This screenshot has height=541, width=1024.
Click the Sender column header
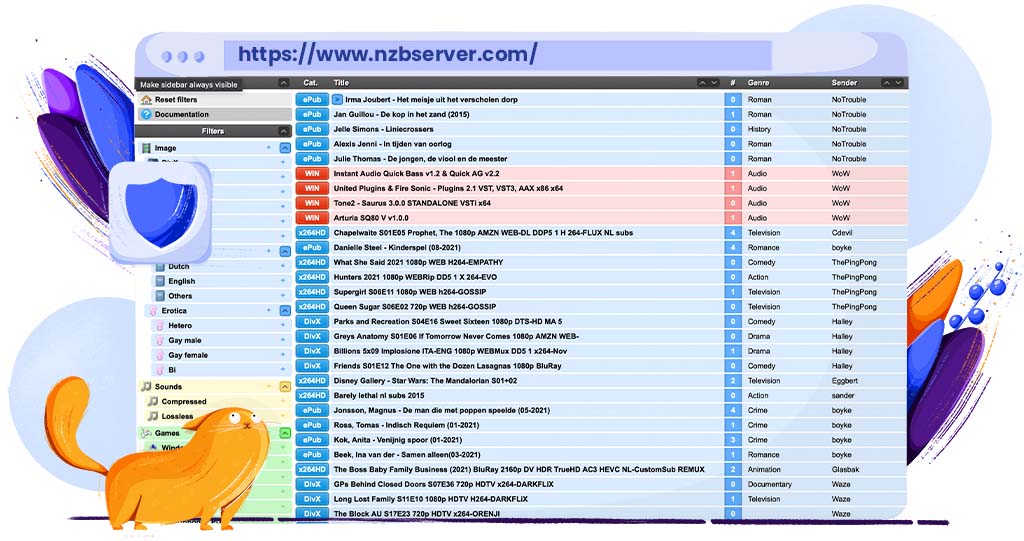click(844, 83)
